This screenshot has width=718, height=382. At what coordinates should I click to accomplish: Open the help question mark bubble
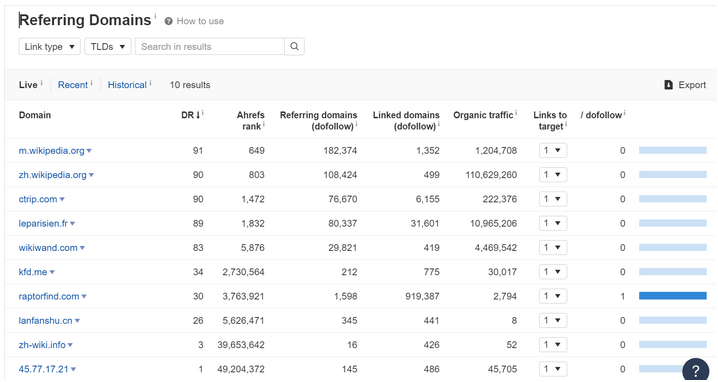tap(695, 370)
